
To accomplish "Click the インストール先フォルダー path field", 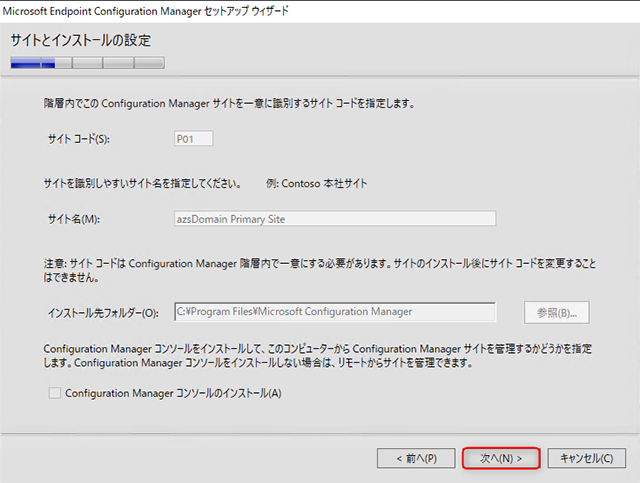I will point(335,312).
